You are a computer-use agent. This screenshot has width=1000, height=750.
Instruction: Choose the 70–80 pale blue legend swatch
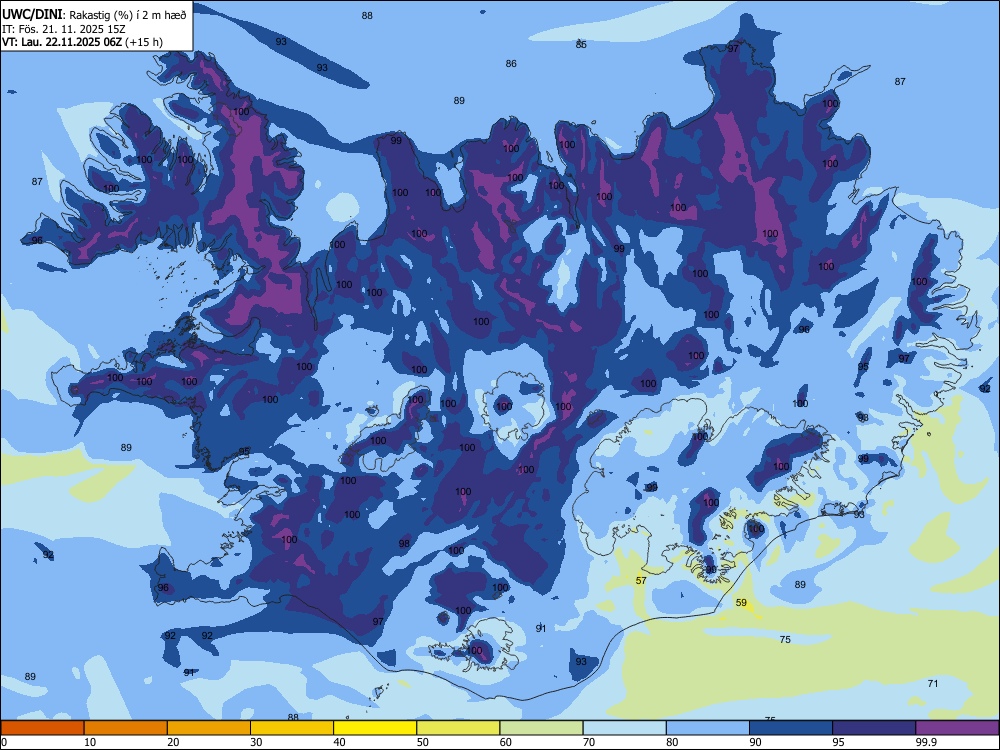pyautogui.click(x=624, y=727)
